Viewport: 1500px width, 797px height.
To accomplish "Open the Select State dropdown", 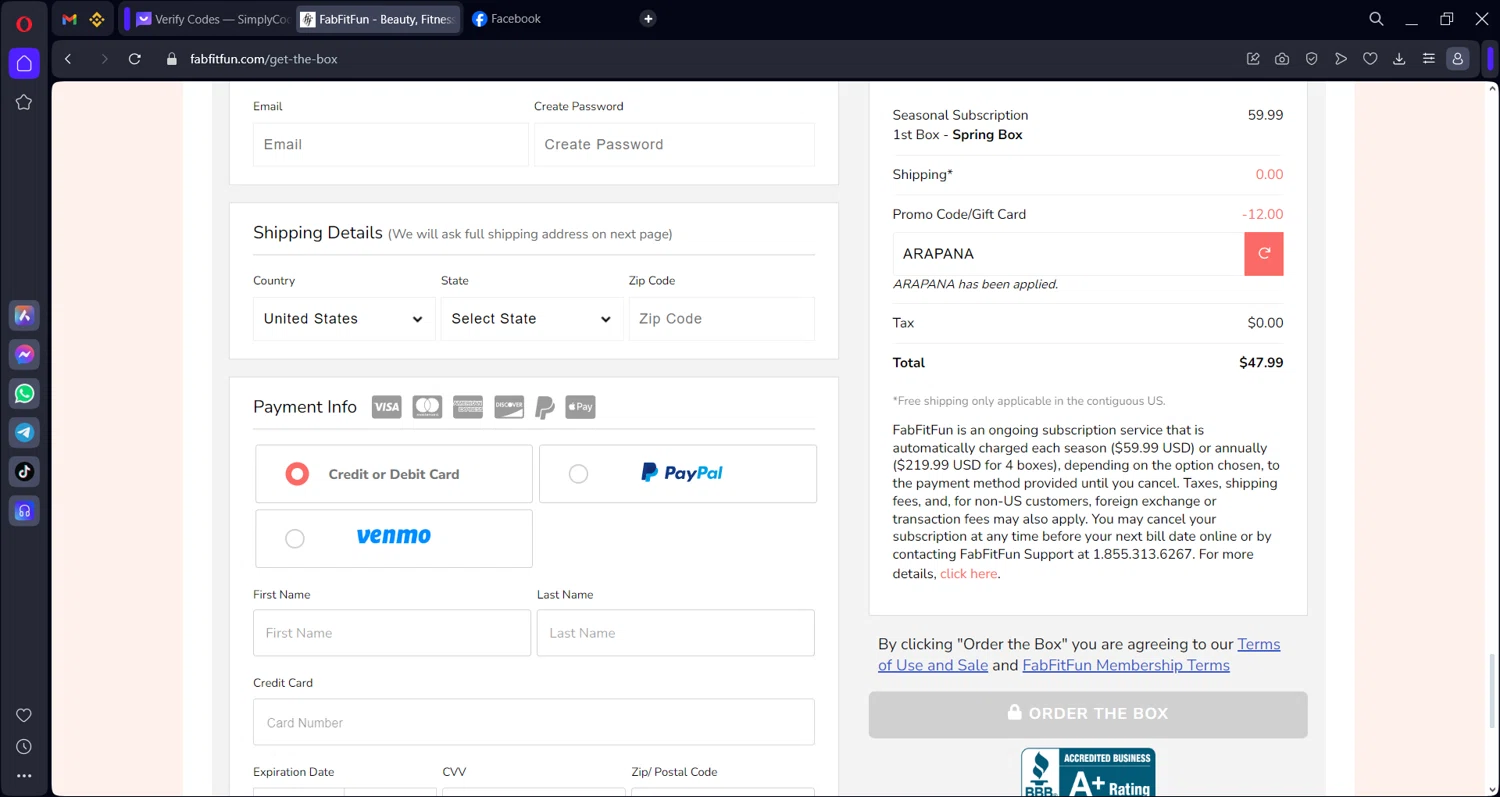I will [532, 319].
